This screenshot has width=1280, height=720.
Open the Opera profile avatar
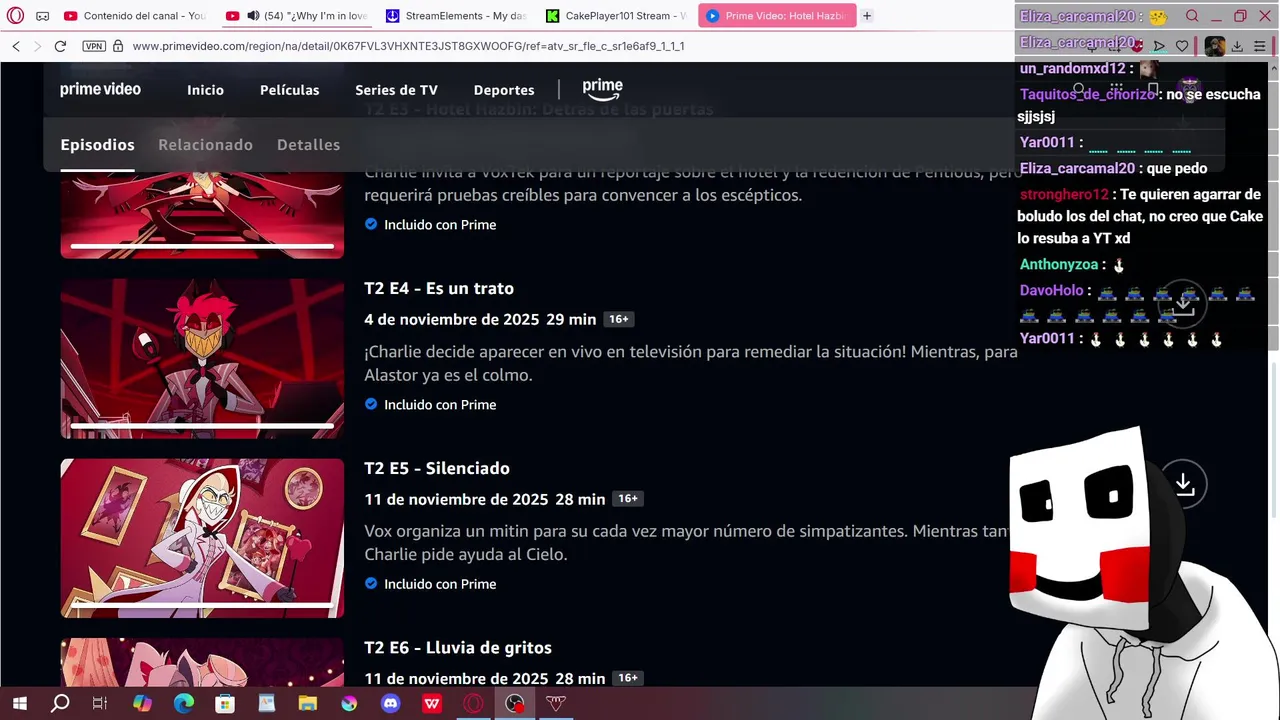click(1214, 46)
